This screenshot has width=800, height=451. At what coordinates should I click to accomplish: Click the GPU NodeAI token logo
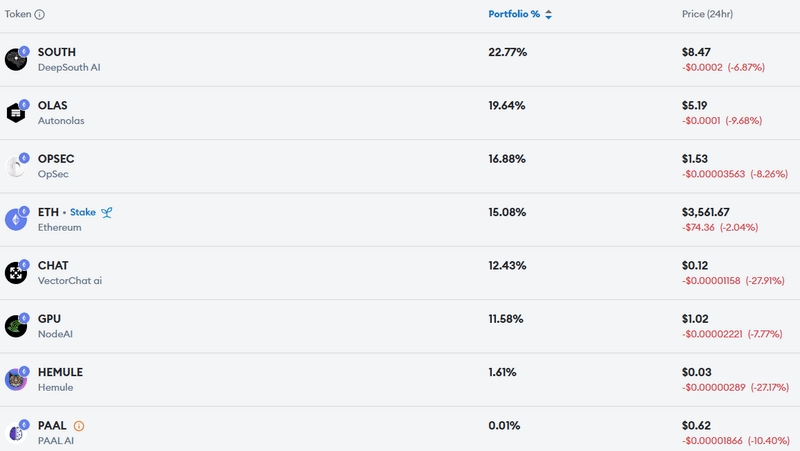16,327
